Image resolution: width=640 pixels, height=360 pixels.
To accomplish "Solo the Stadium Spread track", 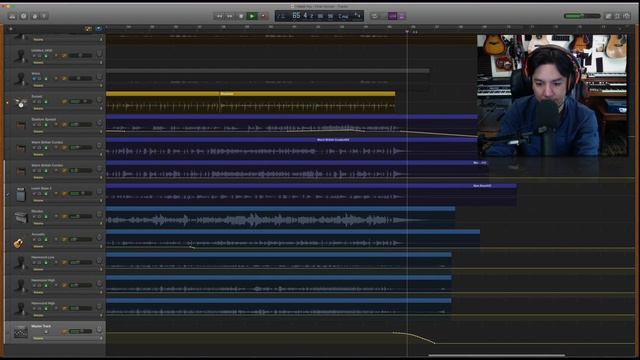I will click(40, 124).
